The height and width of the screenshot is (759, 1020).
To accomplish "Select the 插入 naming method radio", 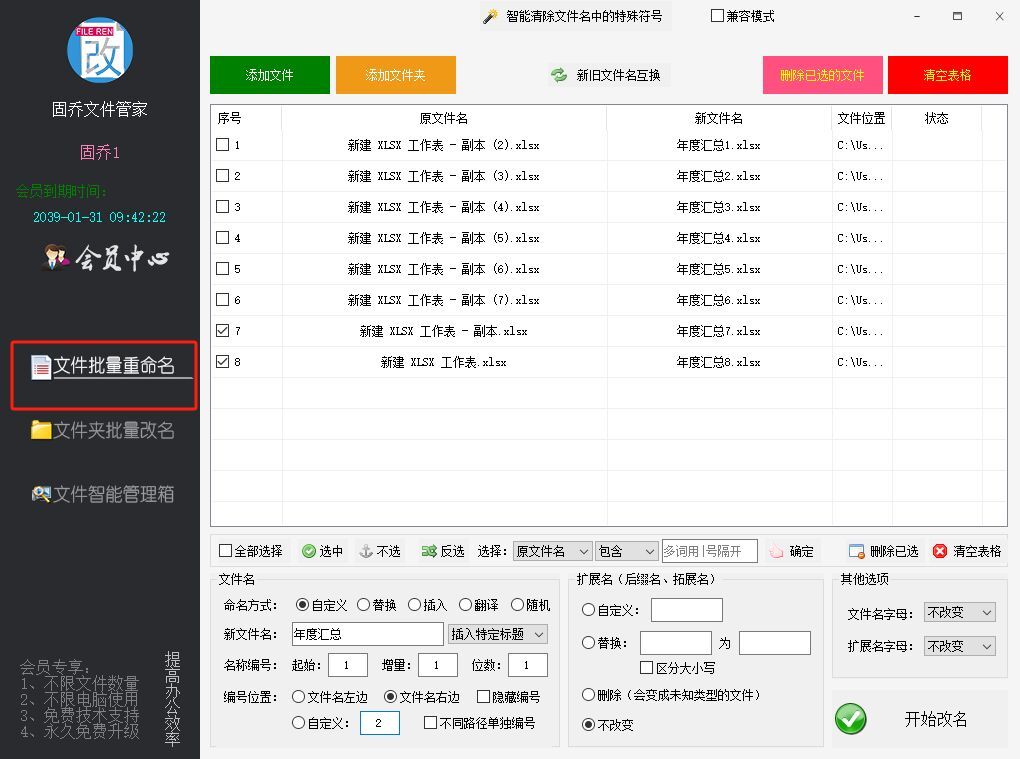I will tap(414, 605).
